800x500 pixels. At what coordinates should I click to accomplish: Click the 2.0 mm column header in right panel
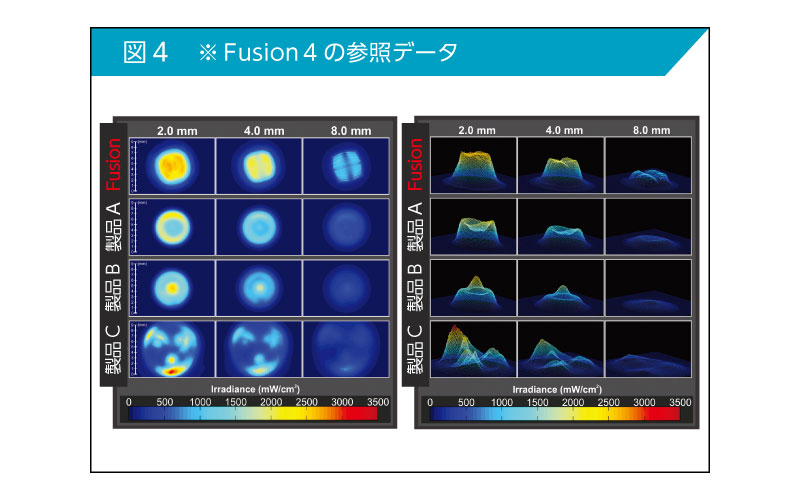[477, 130]
